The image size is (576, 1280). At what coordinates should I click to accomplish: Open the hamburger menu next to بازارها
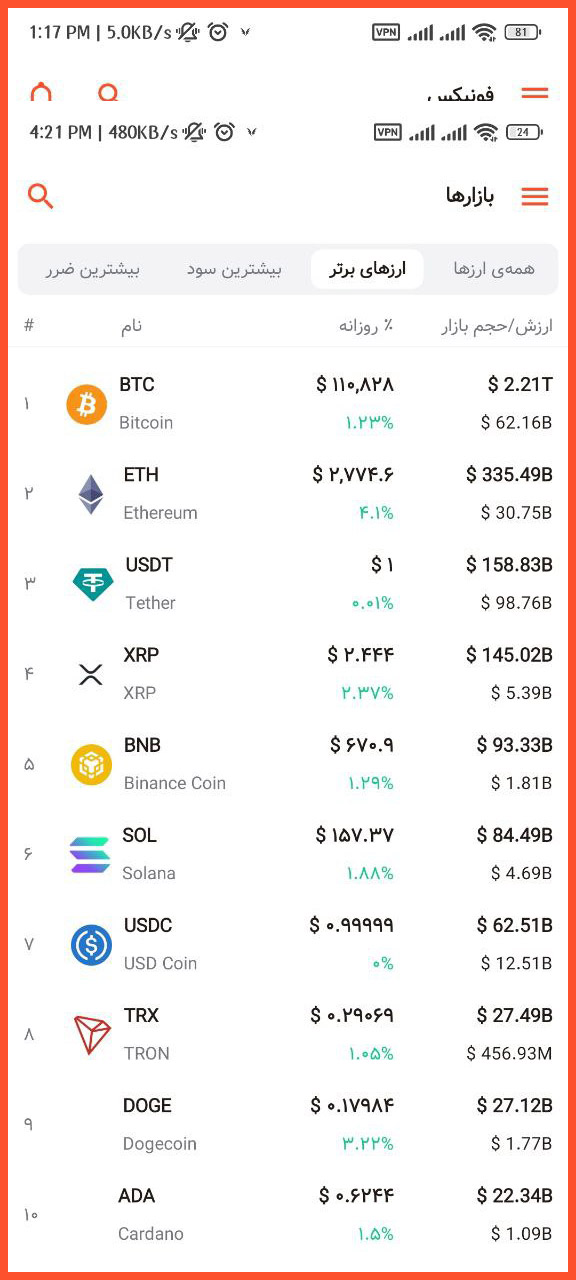535,197
